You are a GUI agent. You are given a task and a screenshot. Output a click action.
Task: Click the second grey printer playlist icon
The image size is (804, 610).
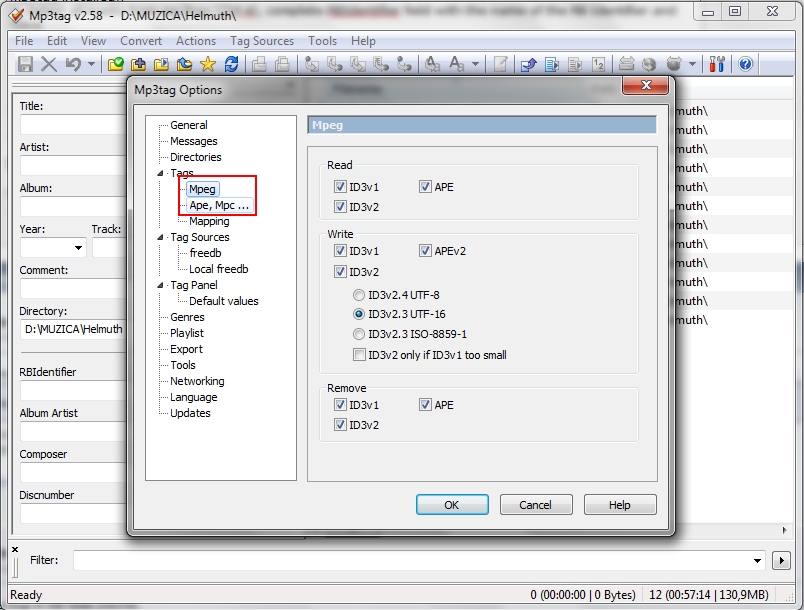point(283,64)
